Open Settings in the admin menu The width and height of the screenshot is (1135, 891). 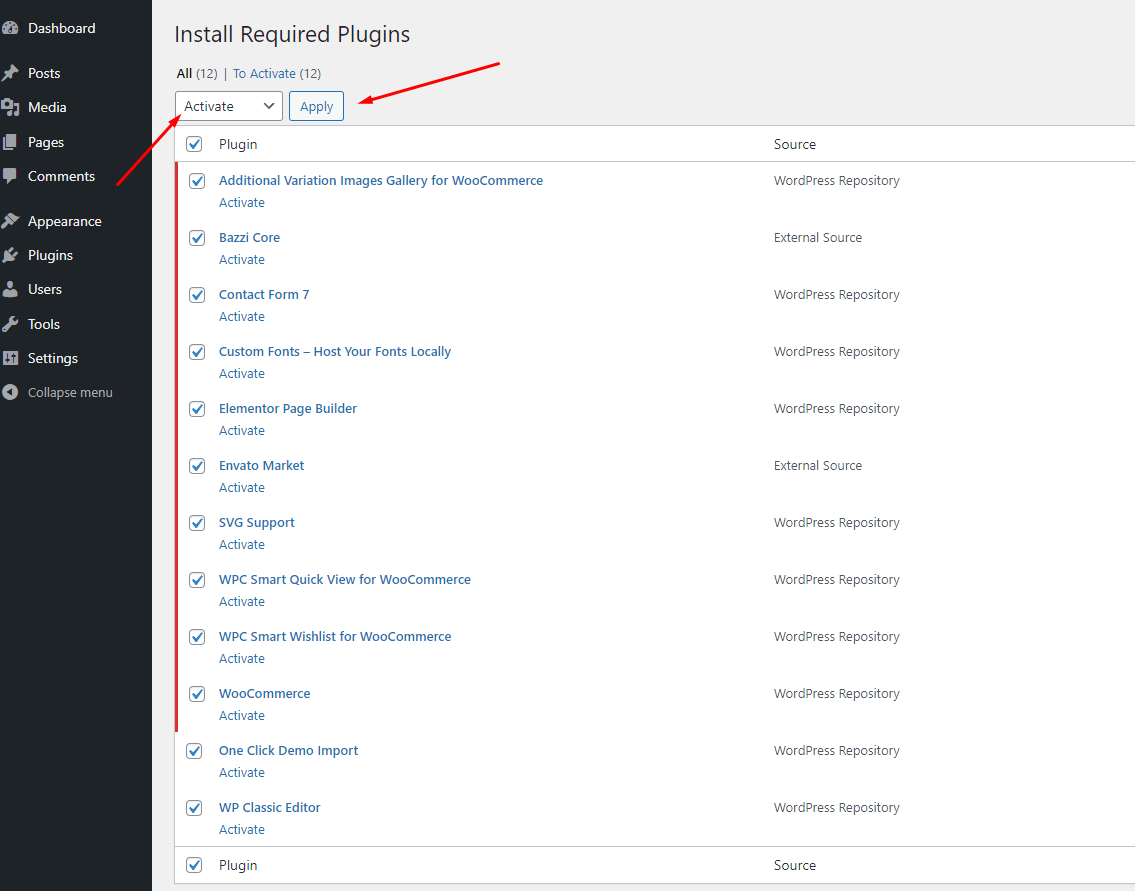click(53, 358)
